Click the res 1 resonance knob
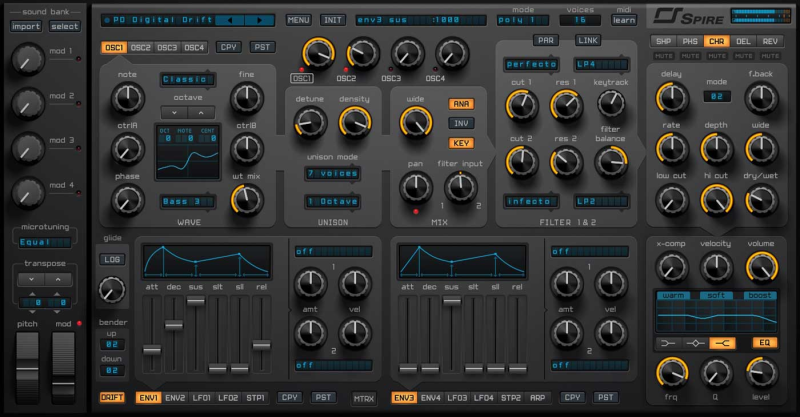Image resolution: width=800 pixels, height=417 pixels. click(566, 106)
